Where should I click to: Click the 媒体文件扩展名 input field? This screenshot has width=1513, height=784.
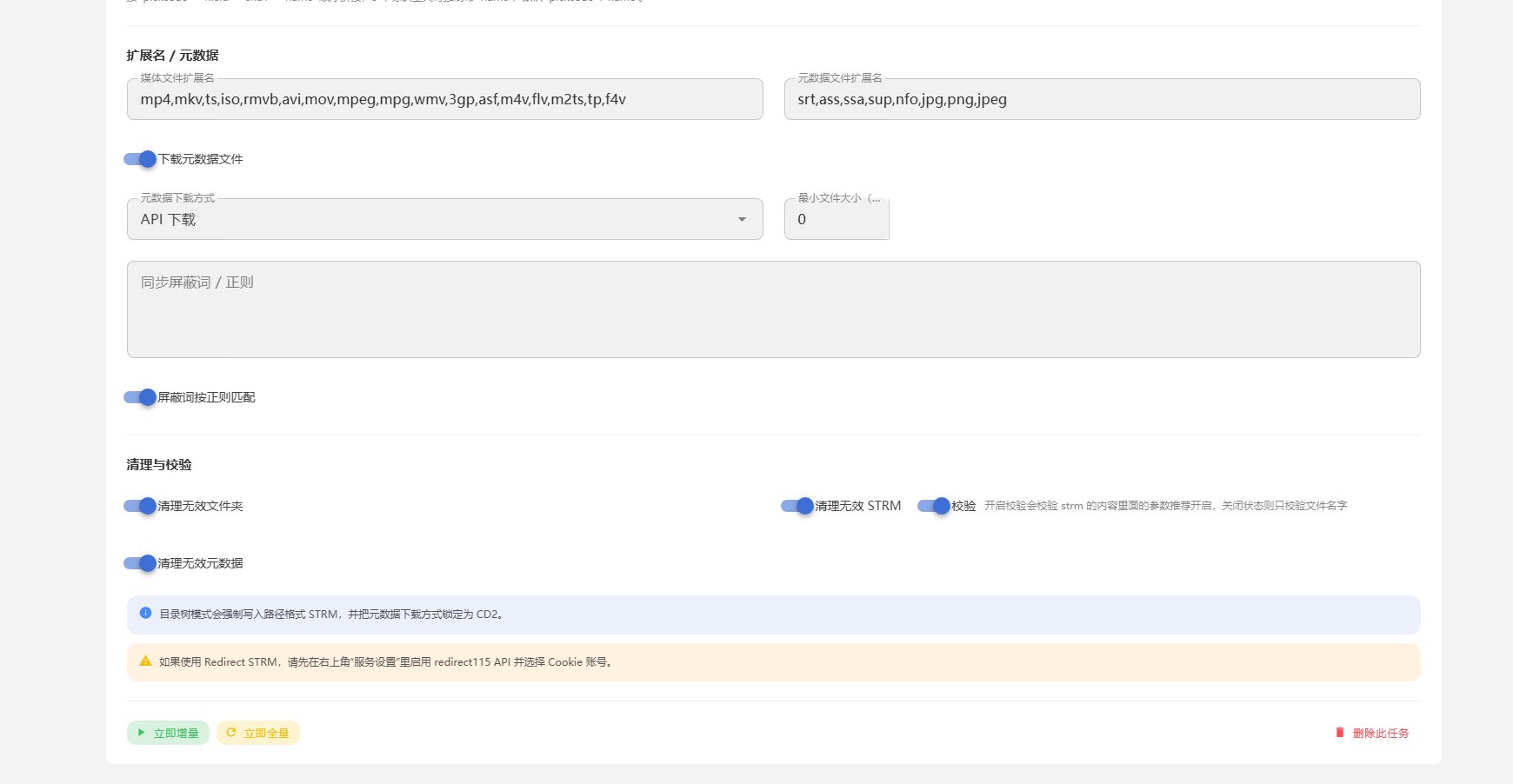point(445,99)
